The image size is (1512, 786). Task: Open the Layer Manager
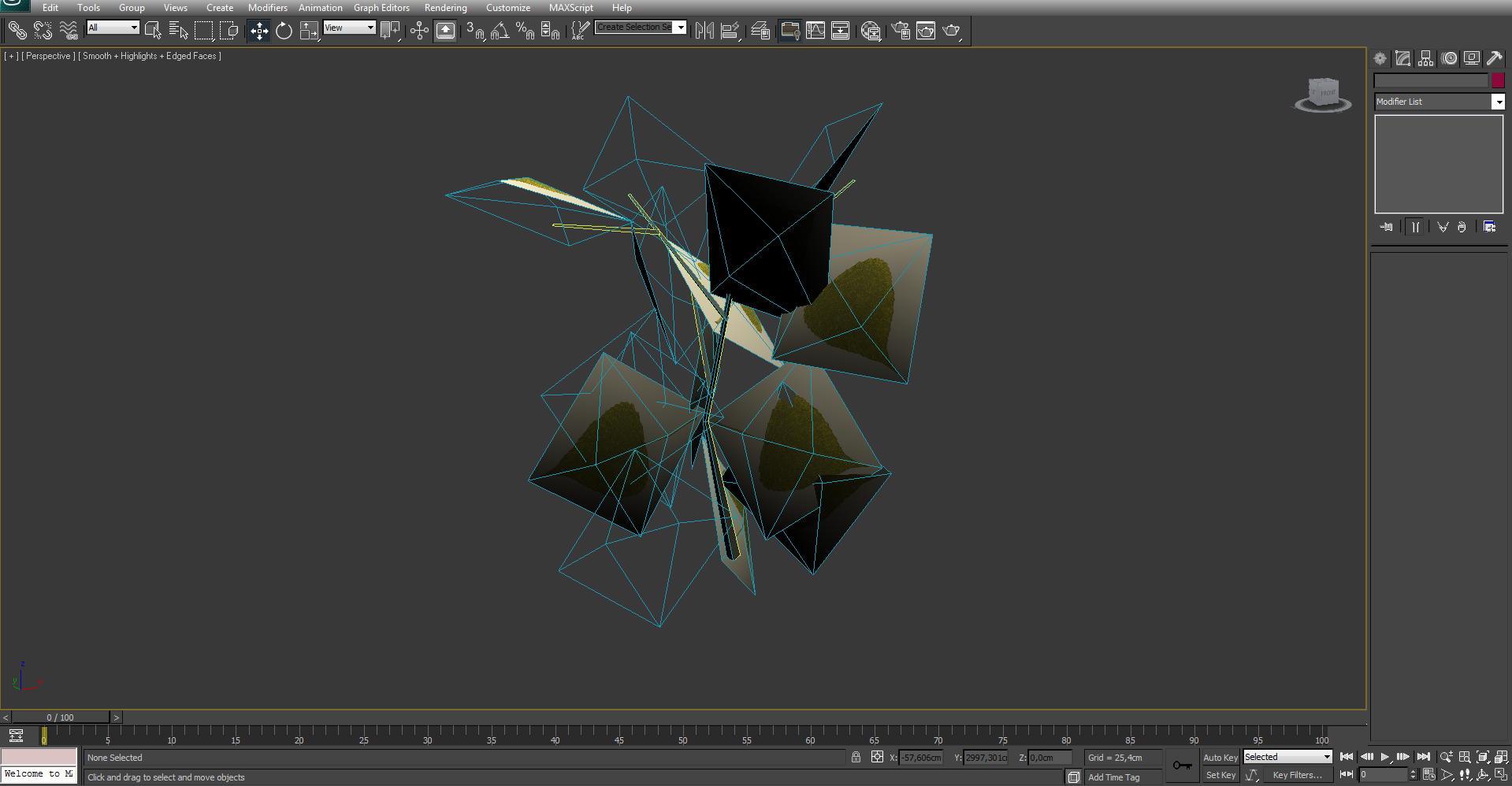(760, 31)
